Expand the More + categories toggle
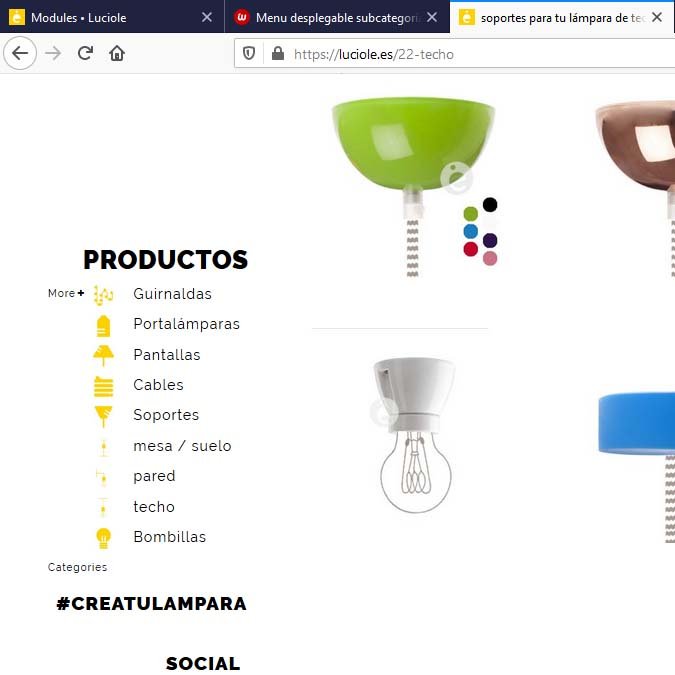Screen dimensions: 675x675 tap(66, 294)
